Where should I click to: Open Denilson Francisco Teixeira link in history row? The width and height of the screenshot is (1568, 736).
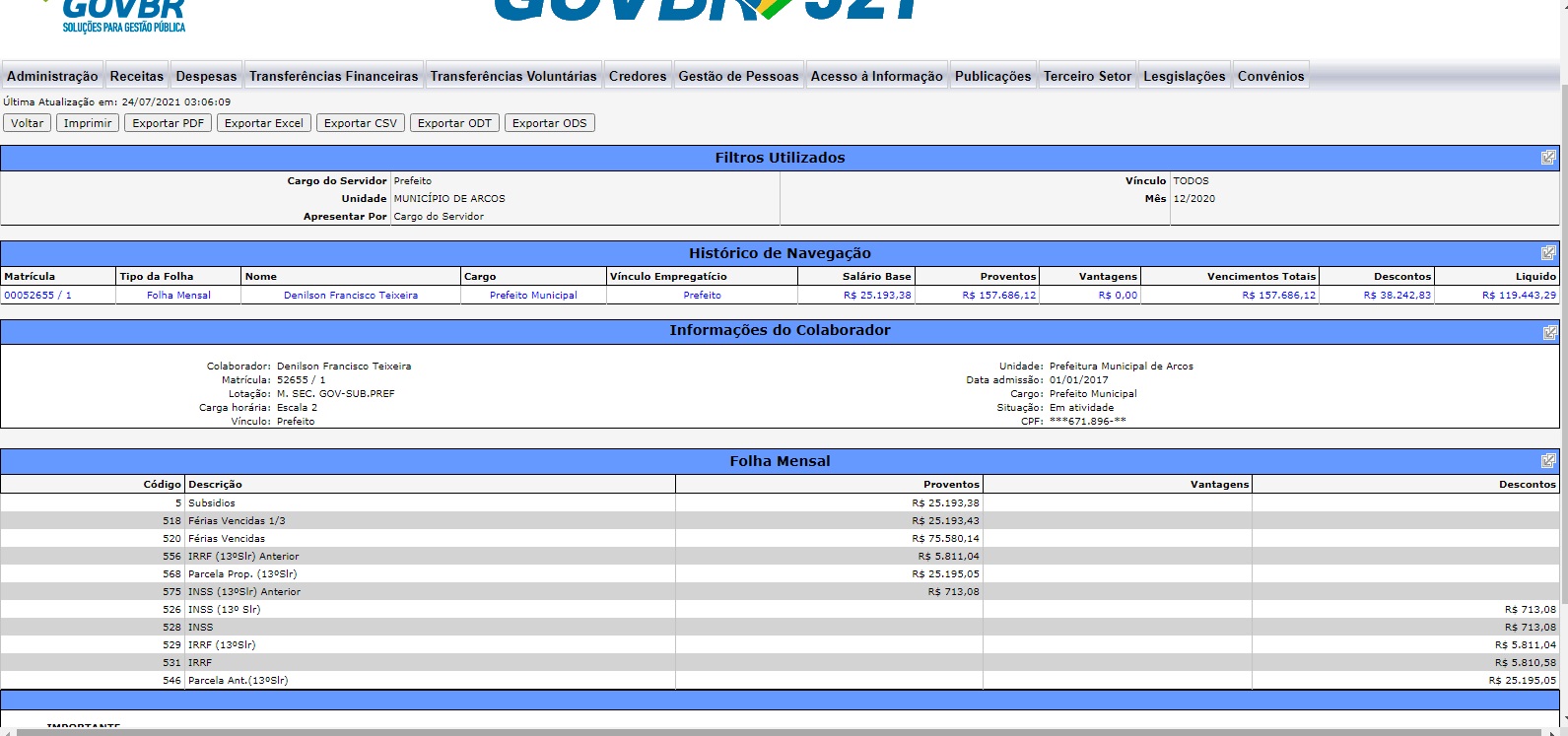pos(351,295)
